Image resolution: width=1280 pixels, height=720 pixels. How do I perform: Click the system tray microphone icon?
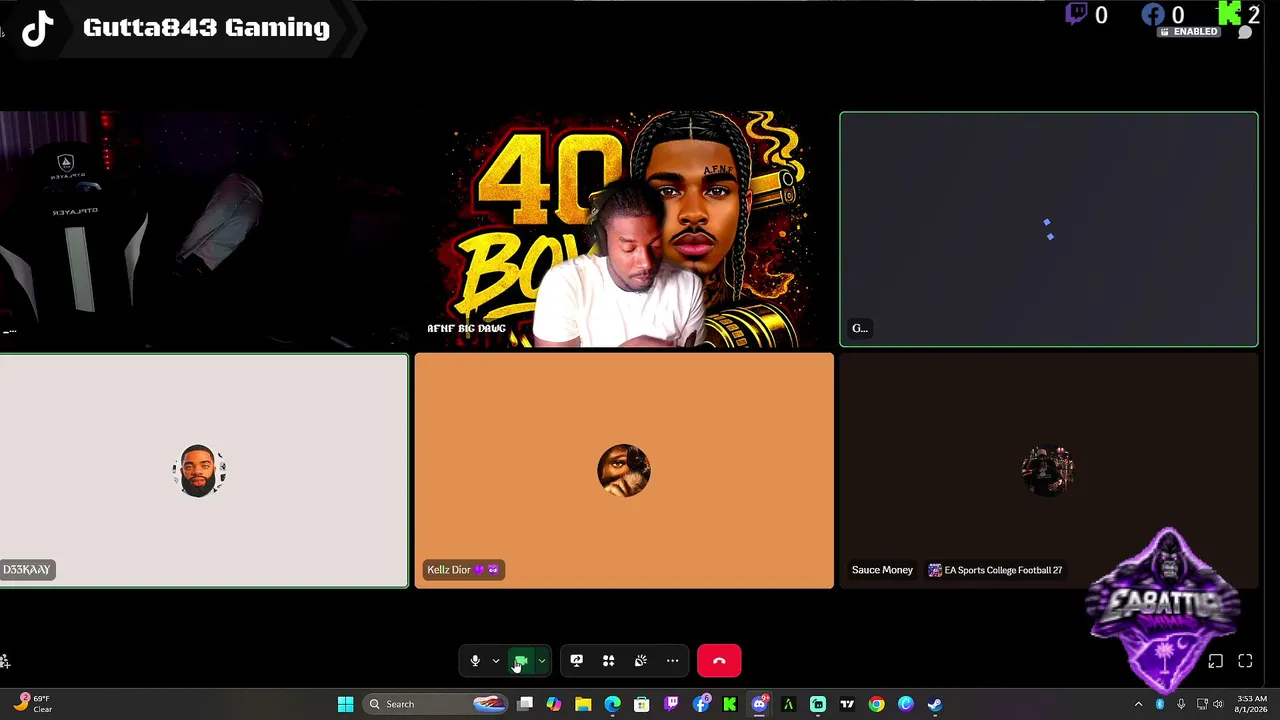(x=1181, y=704)
